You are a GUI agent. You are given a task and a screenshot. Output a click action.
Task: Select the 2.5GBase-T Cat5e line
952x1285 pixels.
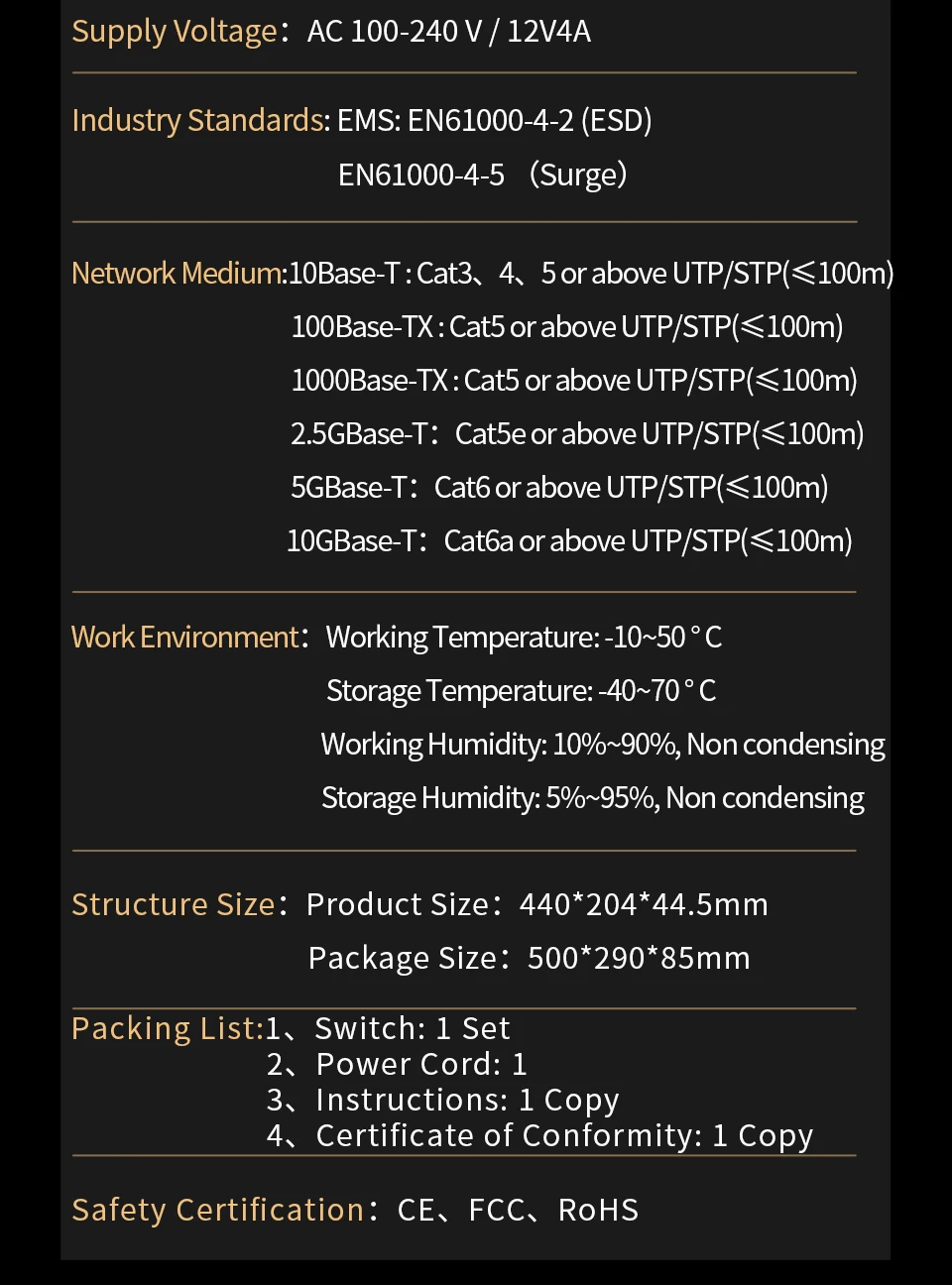577,433
